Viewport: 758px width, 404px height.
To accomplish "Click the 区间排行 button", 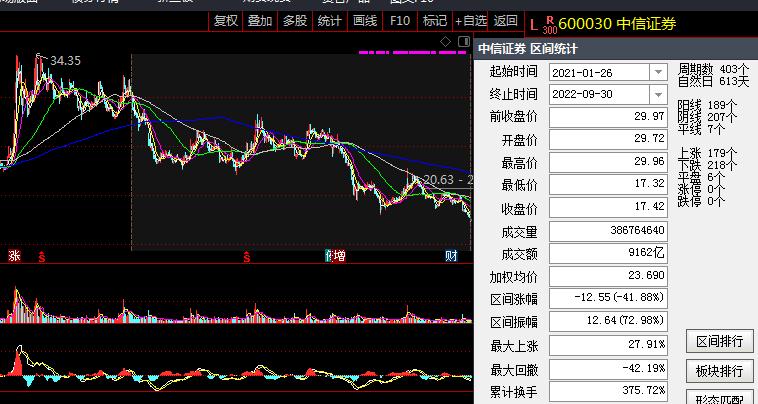I will pyautogui.click(x=720, y=342).
